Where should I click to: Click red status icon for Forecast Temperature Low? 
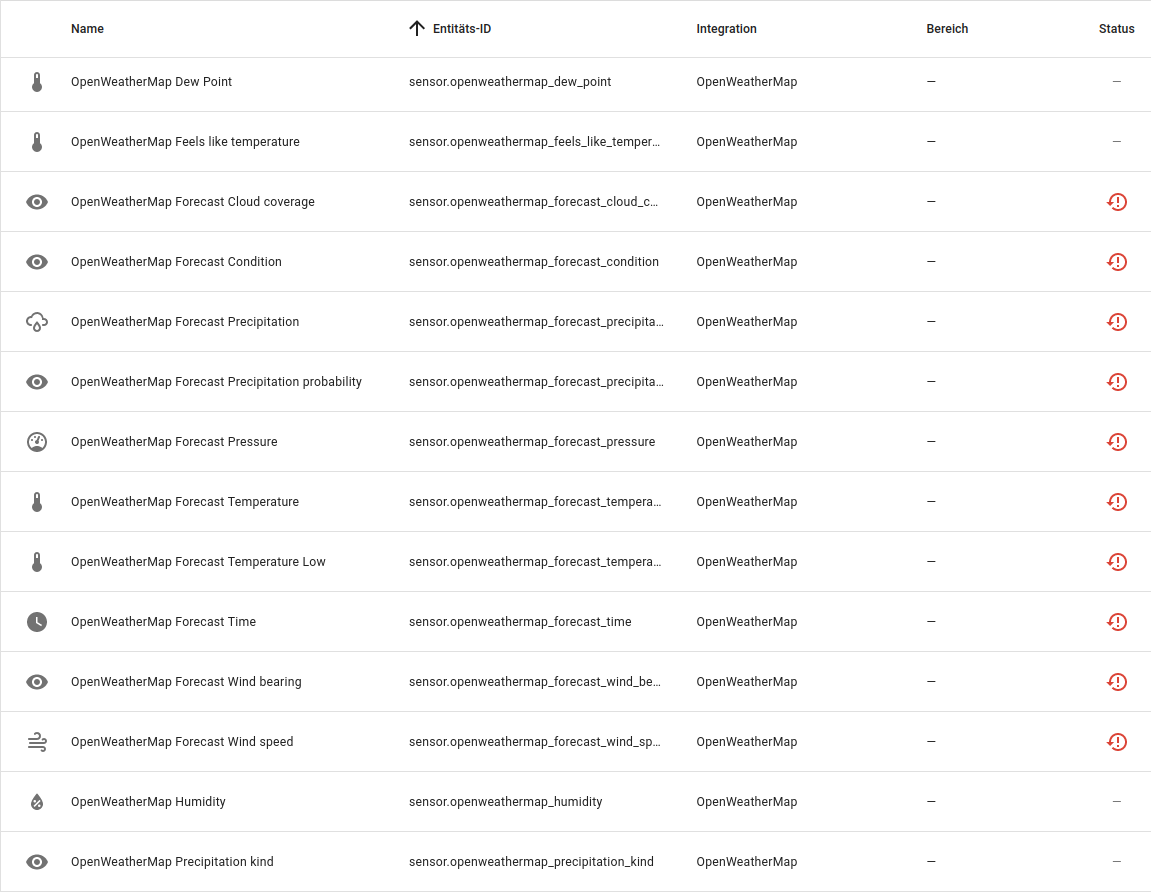coord(1116,562)
